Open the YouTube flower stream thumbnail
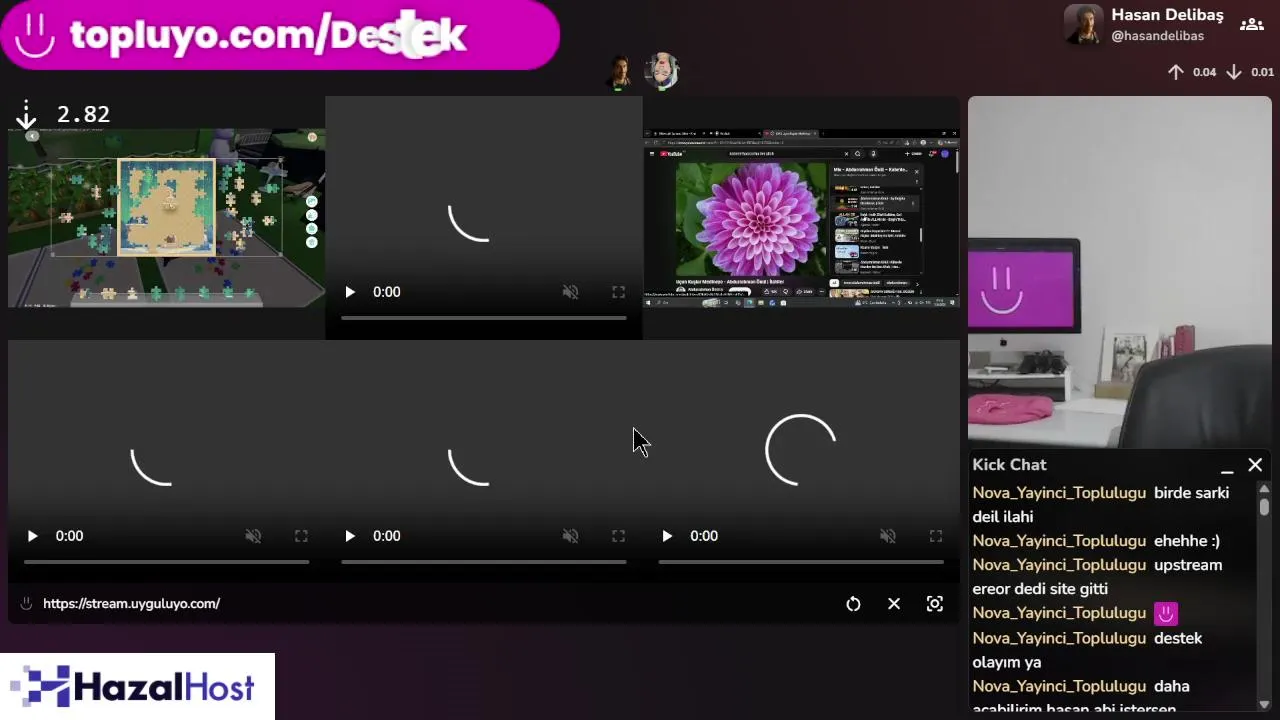 pyautogui.click(x=801, y=217)
